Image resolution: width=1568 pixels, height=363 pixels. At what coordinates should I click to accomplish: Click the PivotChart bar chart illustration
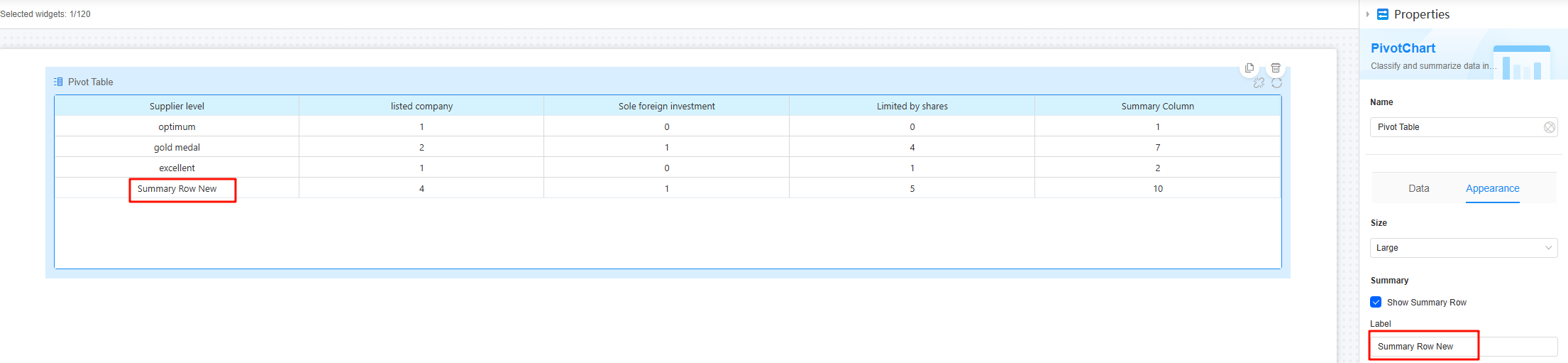[x=1522, y=63]
